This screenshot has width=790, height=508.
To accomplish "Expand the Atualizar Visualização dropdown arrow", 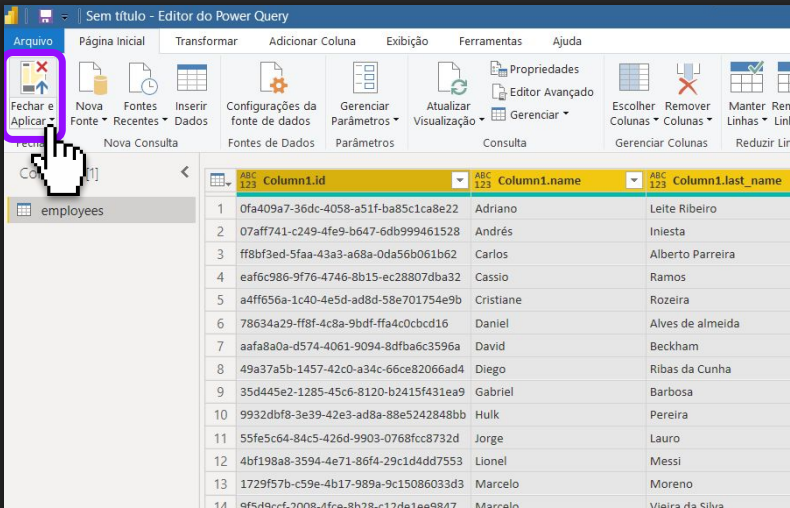I will pos(482,120).
